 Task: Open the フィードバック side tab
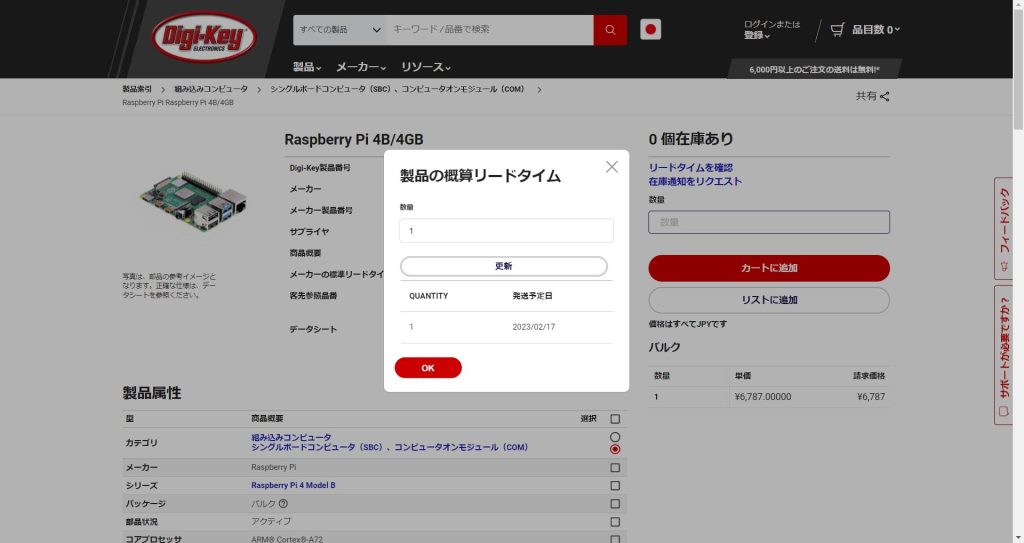coord(1004,229)
